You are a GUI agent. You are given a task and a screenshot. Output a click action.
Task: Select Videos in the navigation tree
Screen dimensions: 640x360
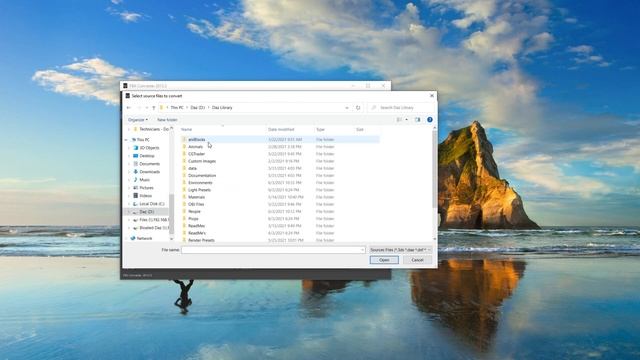click(145, 196)
